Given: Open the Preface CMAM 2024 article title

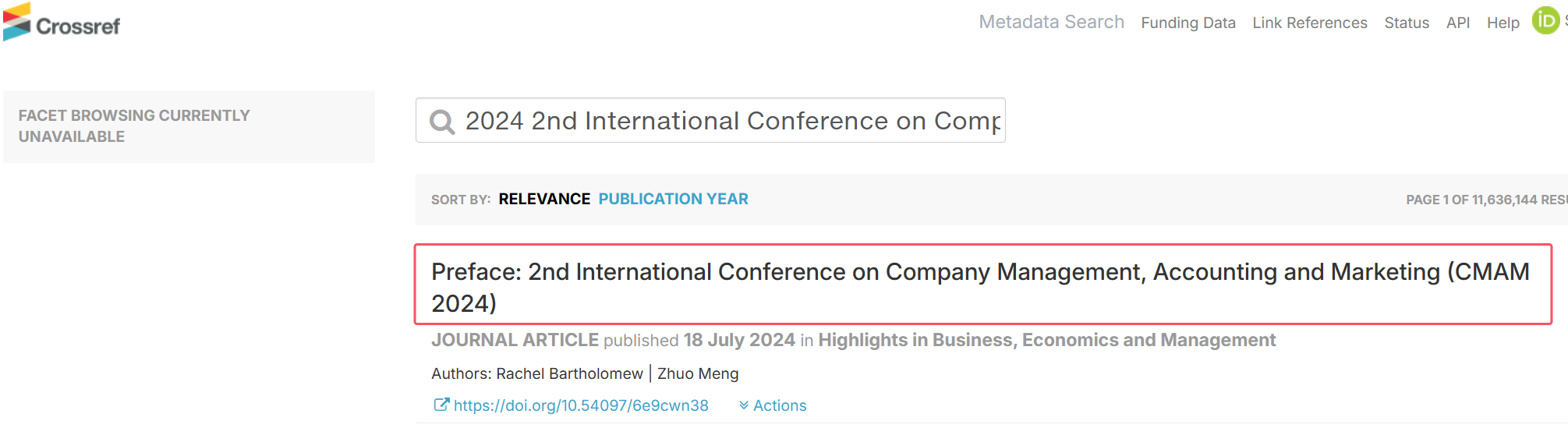Looking at the screenshot, I should pos(982,287).
